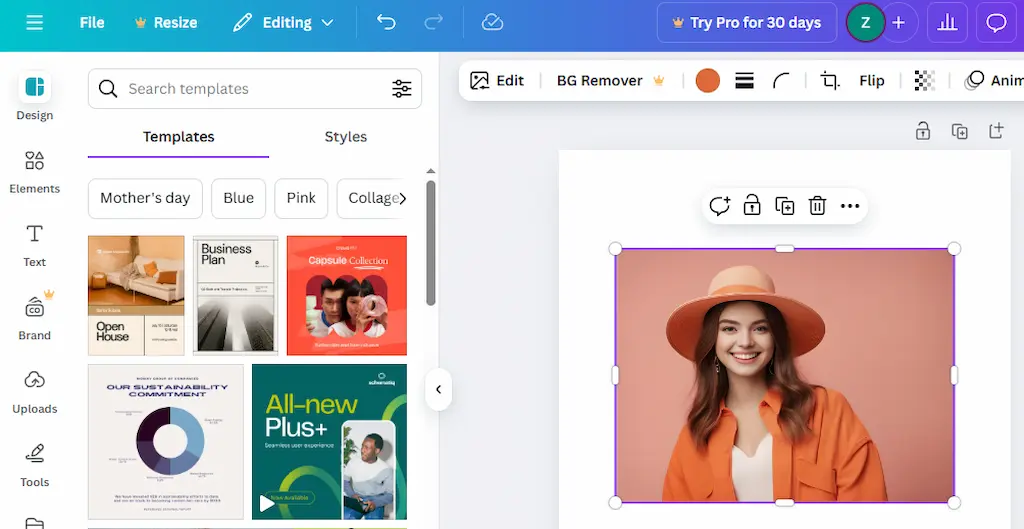Click Edit image in toolbar
This screenshot has height=529, width=1024.
coord(497,81)
